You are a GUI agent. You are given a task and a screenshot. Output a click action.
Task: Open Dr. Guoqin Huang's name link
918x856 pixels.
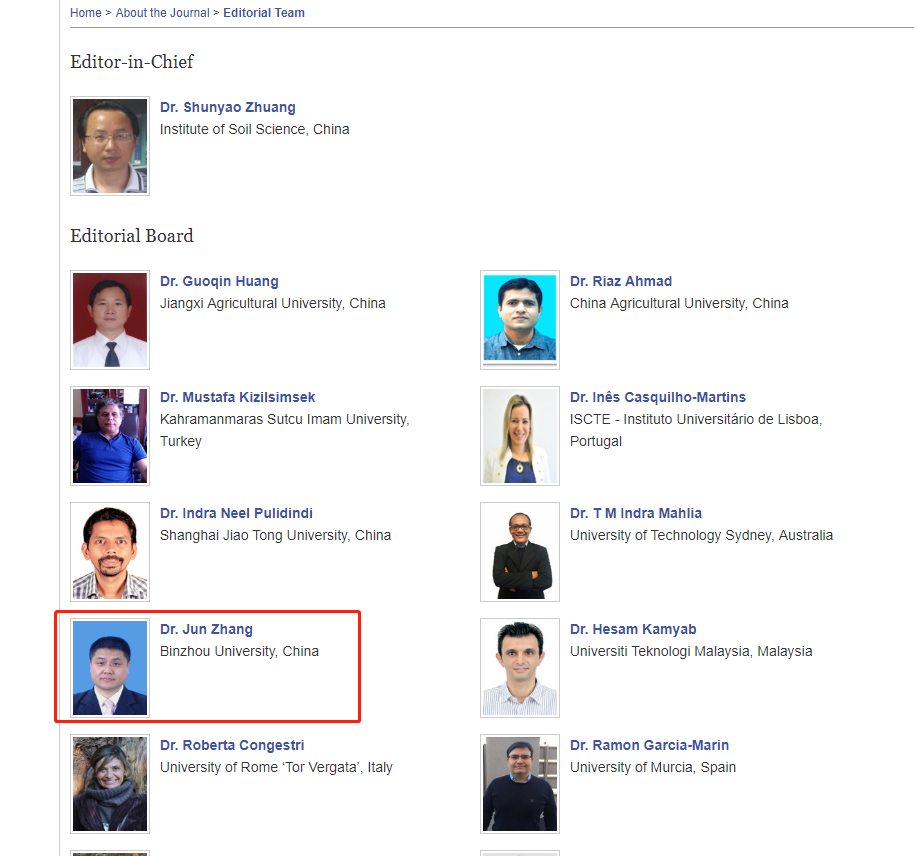tap(219, 281)
